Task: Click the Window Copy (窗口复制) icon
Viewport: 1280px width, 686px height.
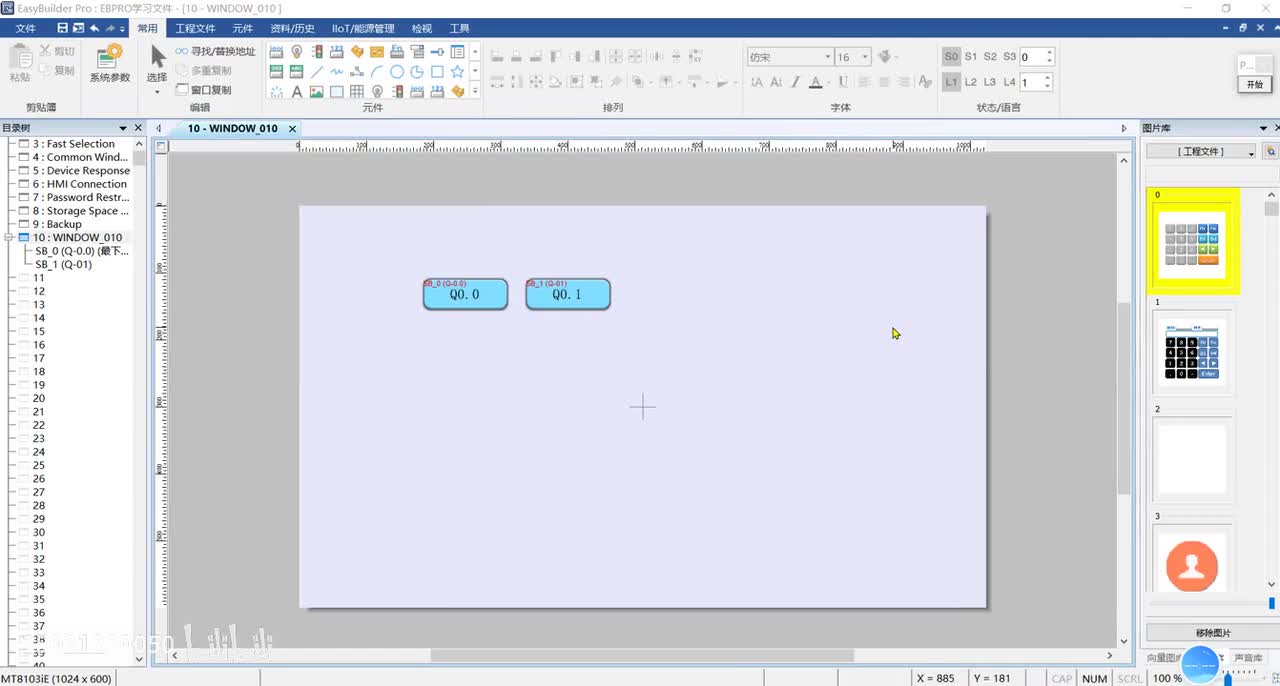Action: (181, 89)
